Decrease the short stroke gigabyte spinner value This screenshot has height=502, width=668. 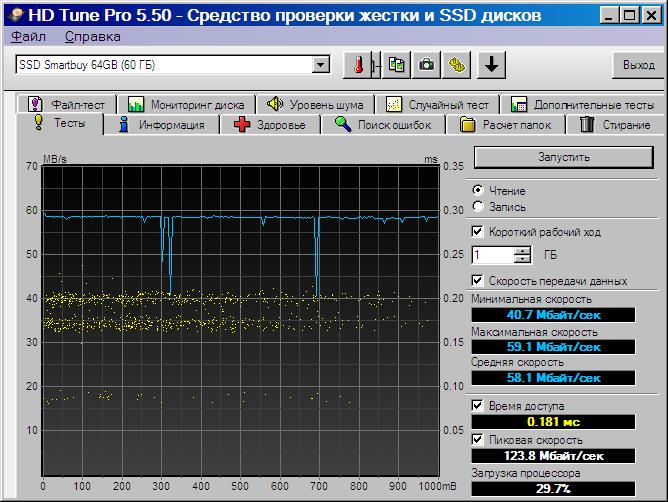point(522,259)
